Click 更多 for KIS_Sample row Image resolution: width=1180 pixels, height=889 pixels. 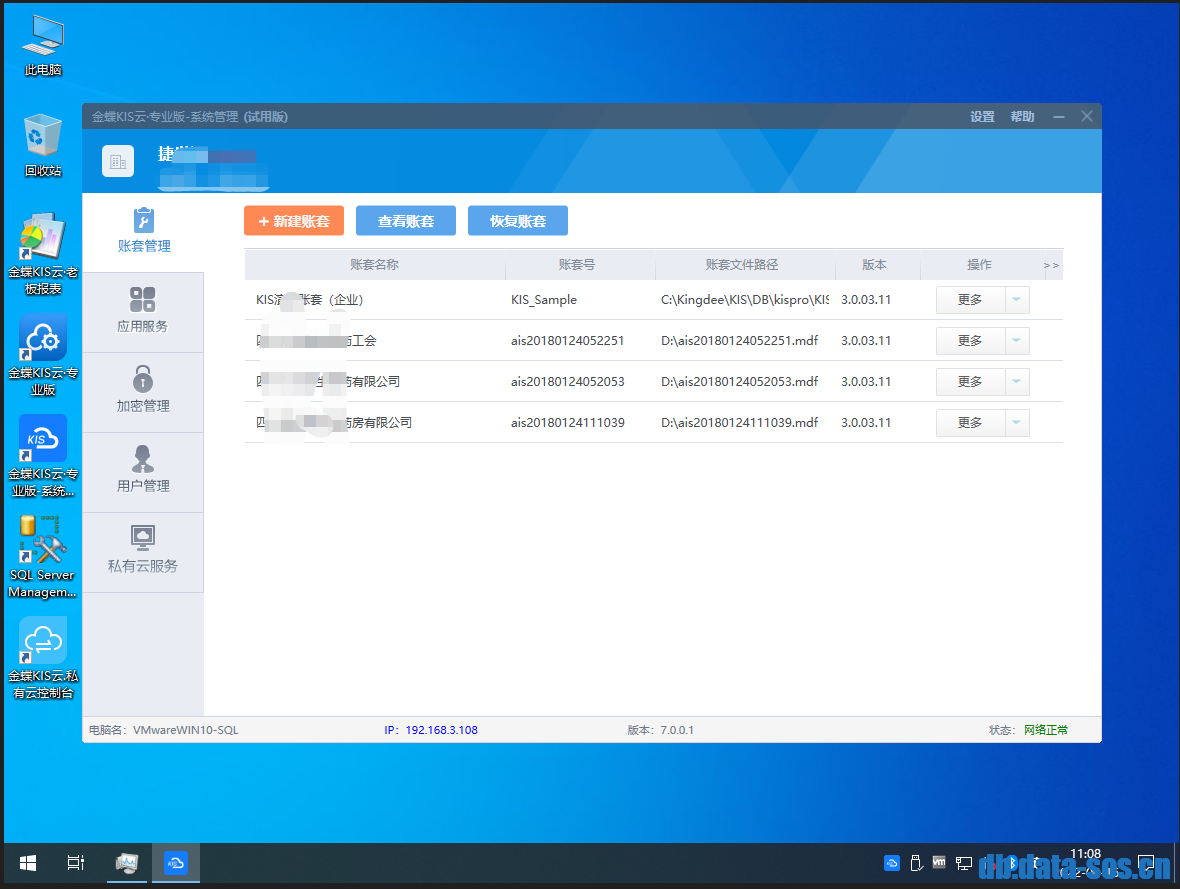(x=970, y=300)
